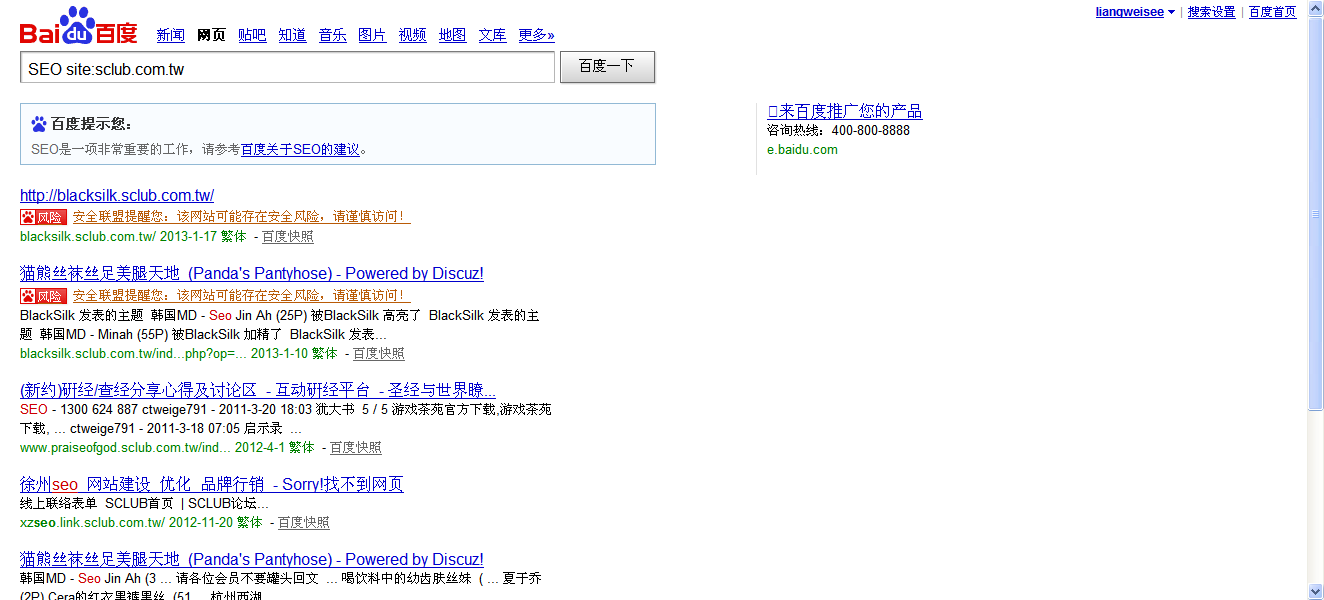This screenshot has height=600, width=1324.
Task: Open the 贴吧 tab
Action: tap(252, 35)
